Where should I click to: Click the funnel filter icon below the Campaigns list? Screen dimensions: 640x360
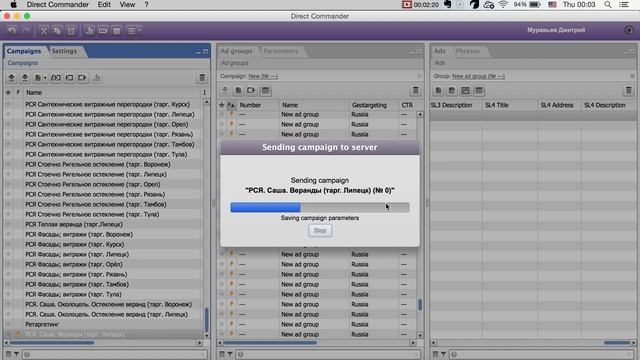[x=16, y=354]
